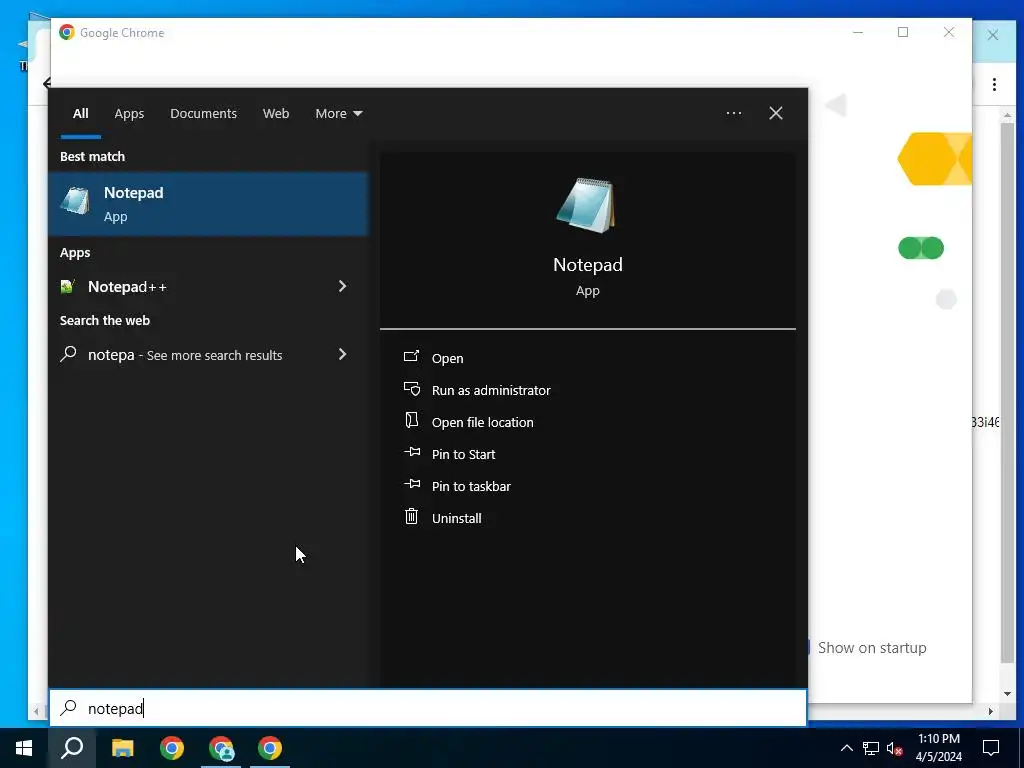Open the first Chrome taskbar icon

[x=172, y=748]
